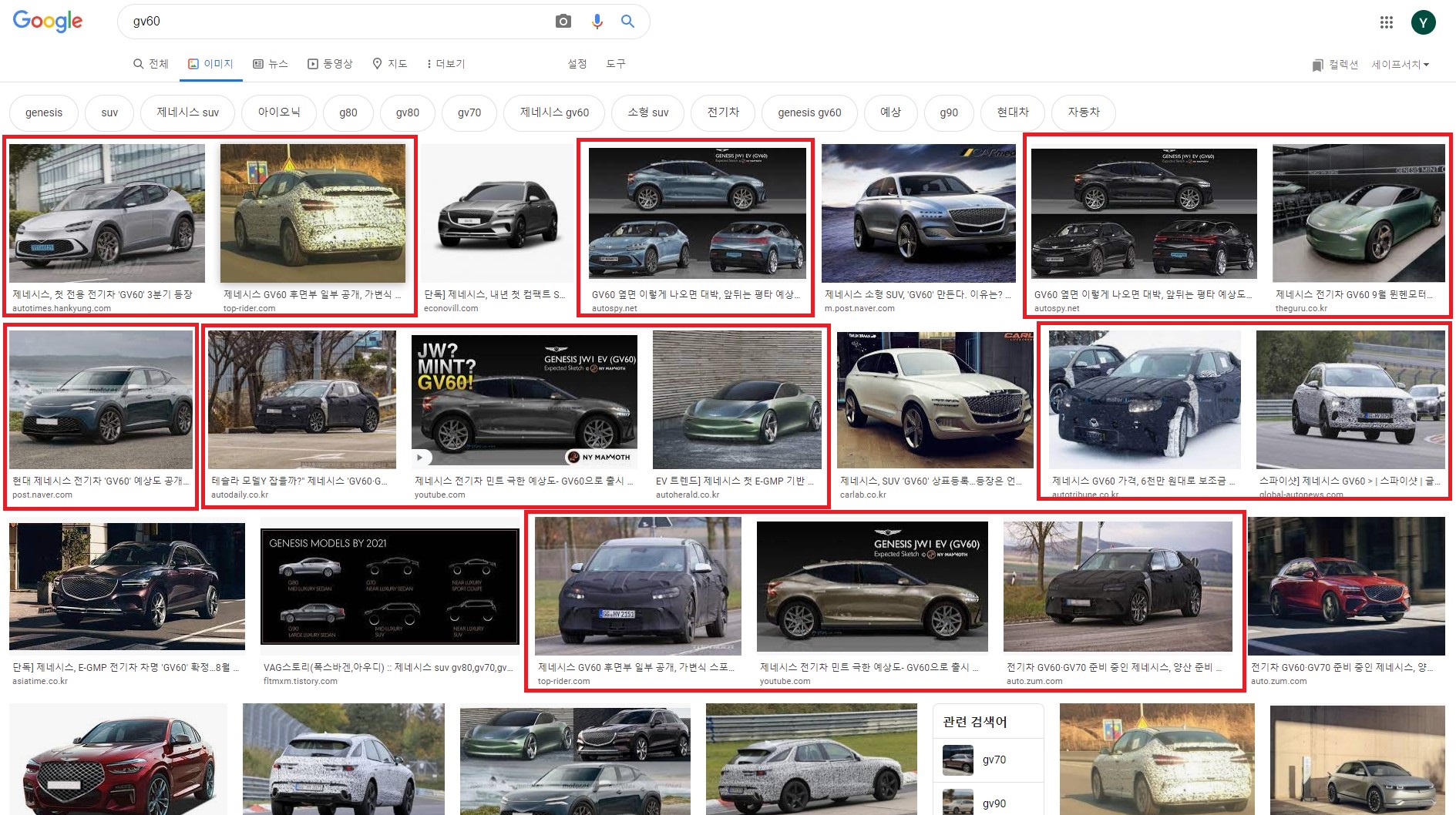Open camouflaged car image from autodaily.co.kr

[x=302, y=400]
